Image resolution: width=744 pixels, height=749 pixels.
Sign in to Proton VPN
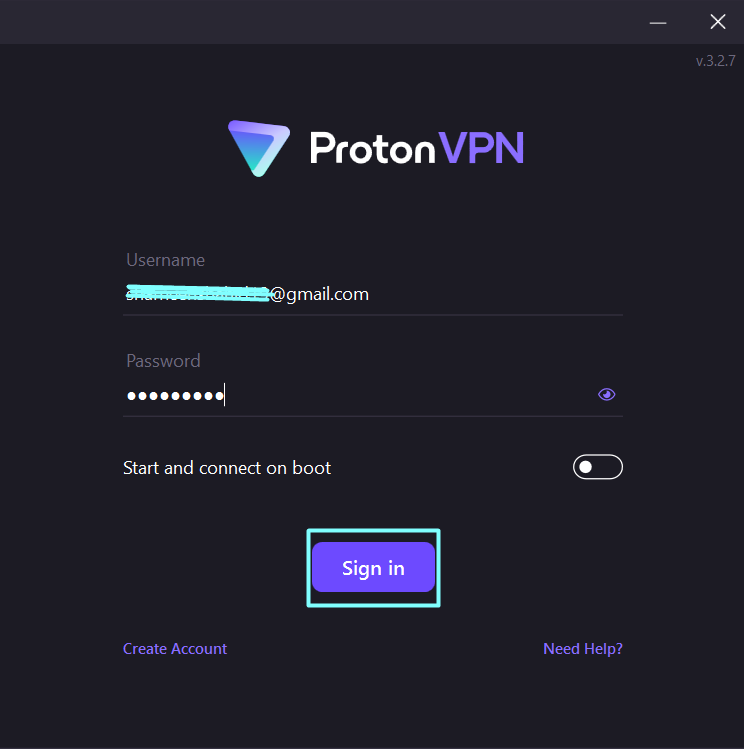[373, 567]
